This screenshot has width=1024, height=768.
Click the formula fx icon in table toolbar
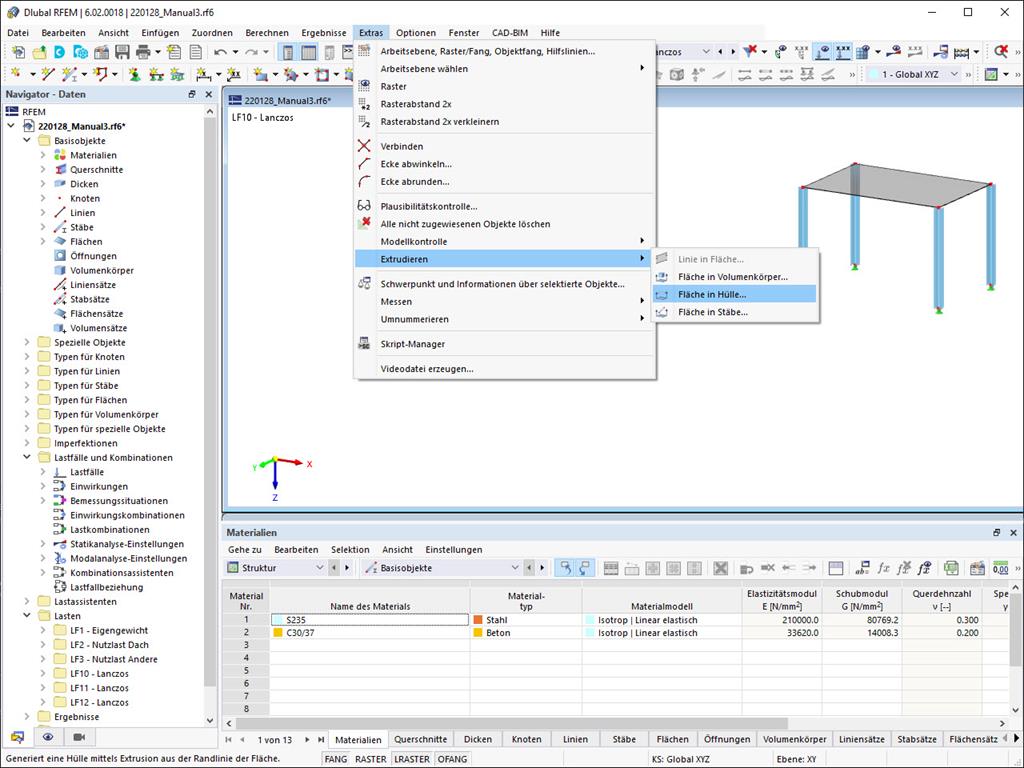[884, 568]
